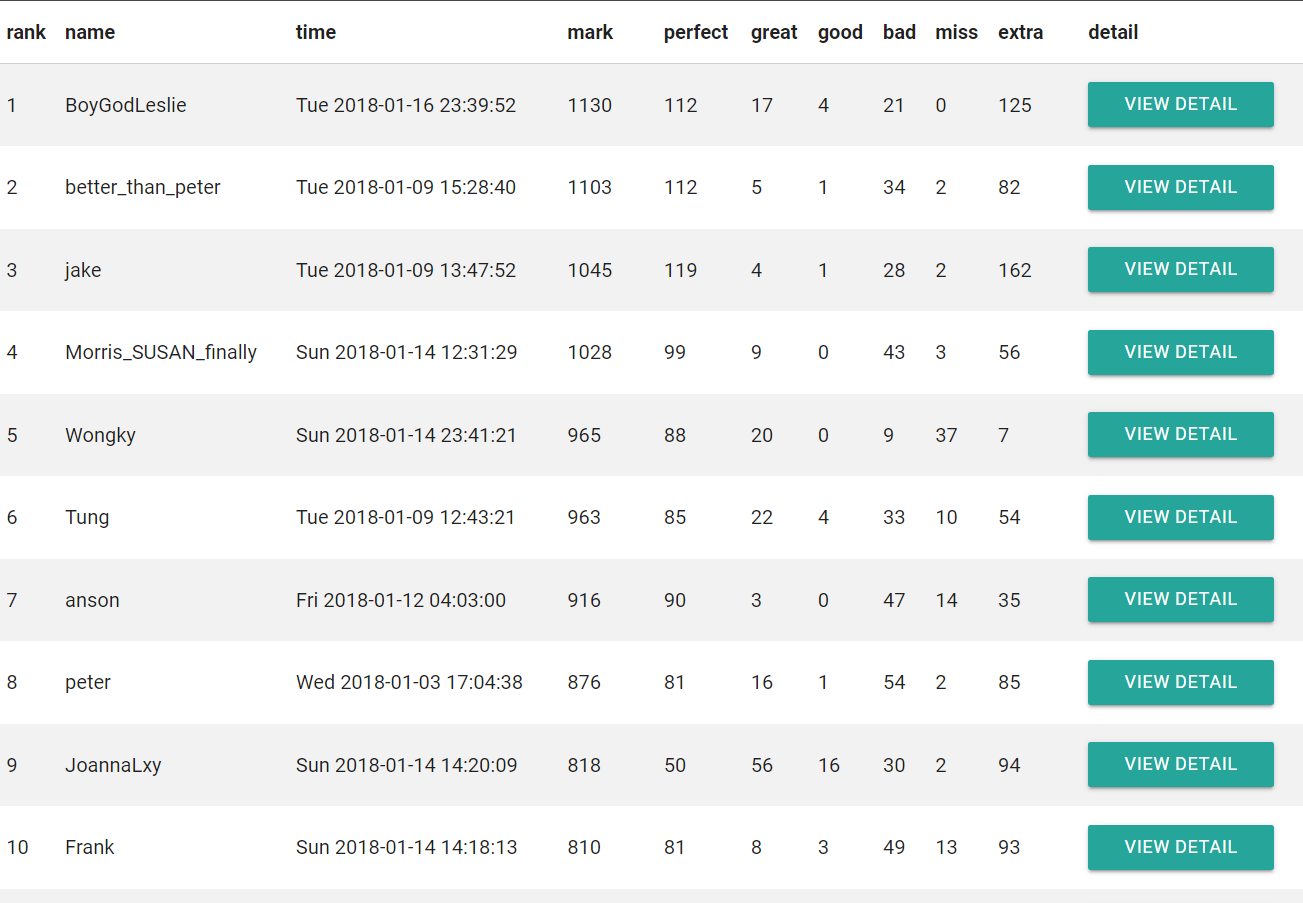Select the 'perfect' column header
Screen dimensions: 1303x903
click(x=696, y=32)
